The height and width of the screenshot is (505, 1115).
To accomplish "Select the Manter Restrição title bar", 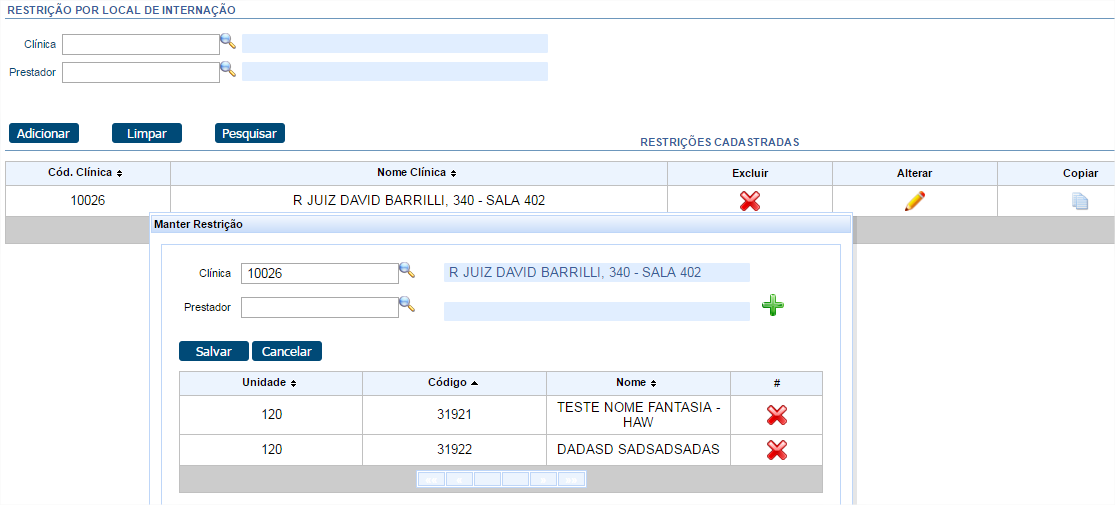I will click(x=501, y=224).
